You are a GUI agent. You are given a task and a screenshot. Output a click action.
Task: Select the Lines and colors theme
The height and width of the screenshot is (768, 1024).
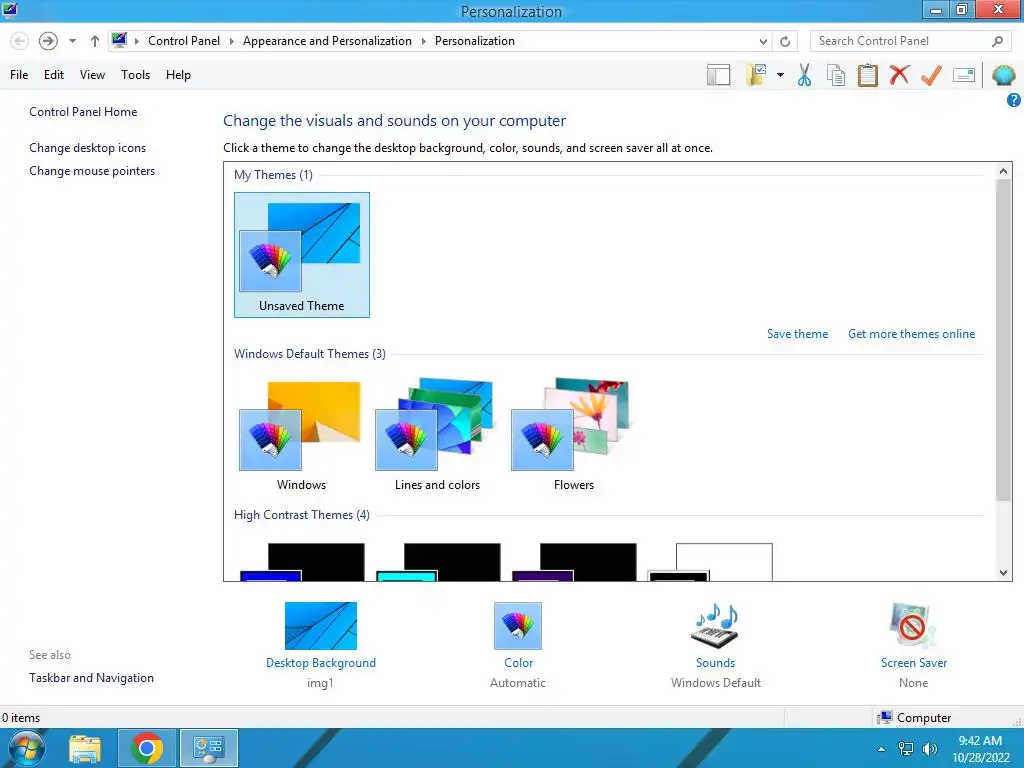(x=437, y=435)
